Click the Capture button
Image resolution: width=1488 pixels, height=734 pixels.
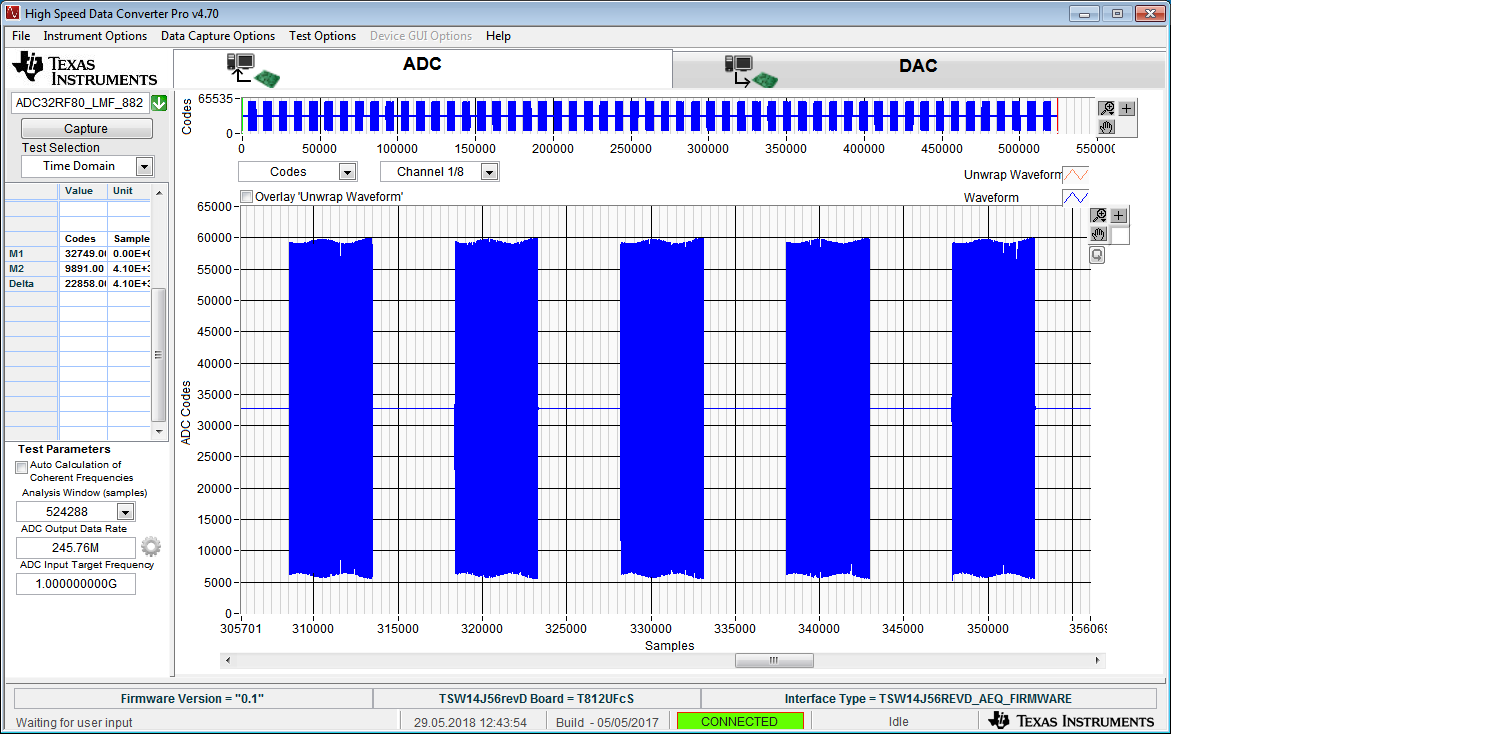point(86,129)
